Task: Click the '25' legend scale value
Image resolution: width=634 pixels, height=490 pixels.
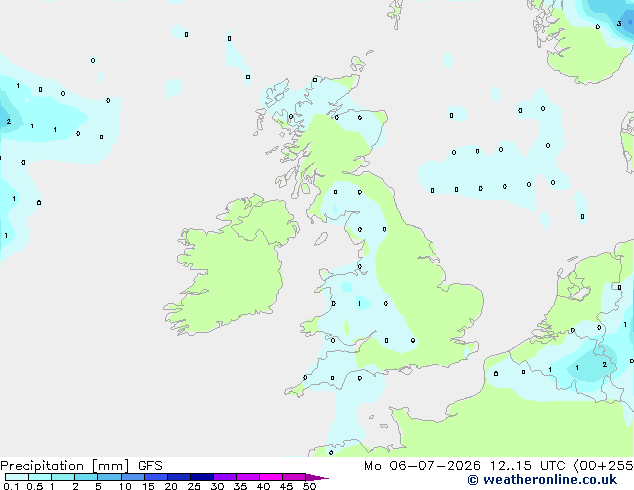Action: click(194, 486)
